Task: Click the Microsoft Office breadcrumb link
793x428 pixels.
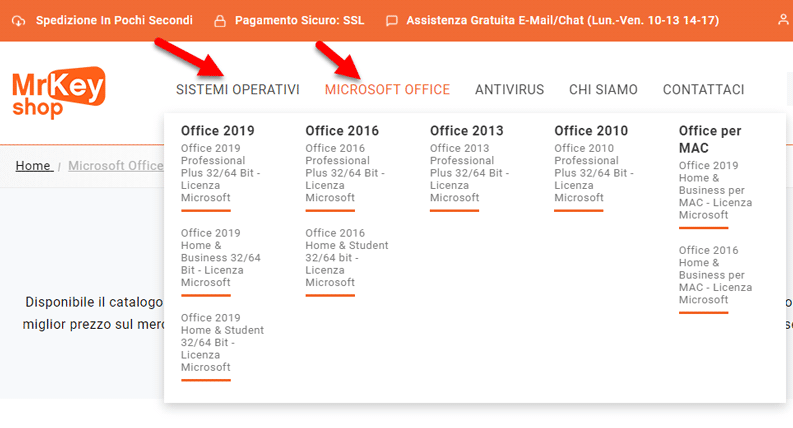Action: pyautogui.click(x=116, y=165)
